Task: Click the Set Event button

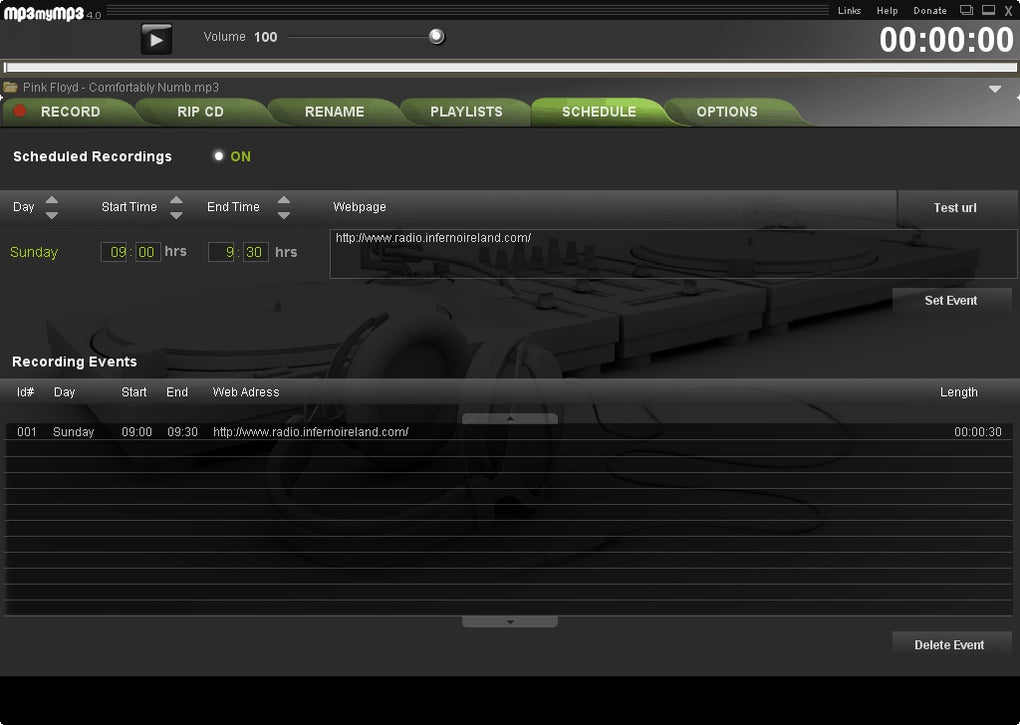Action: tap(951, 300)
